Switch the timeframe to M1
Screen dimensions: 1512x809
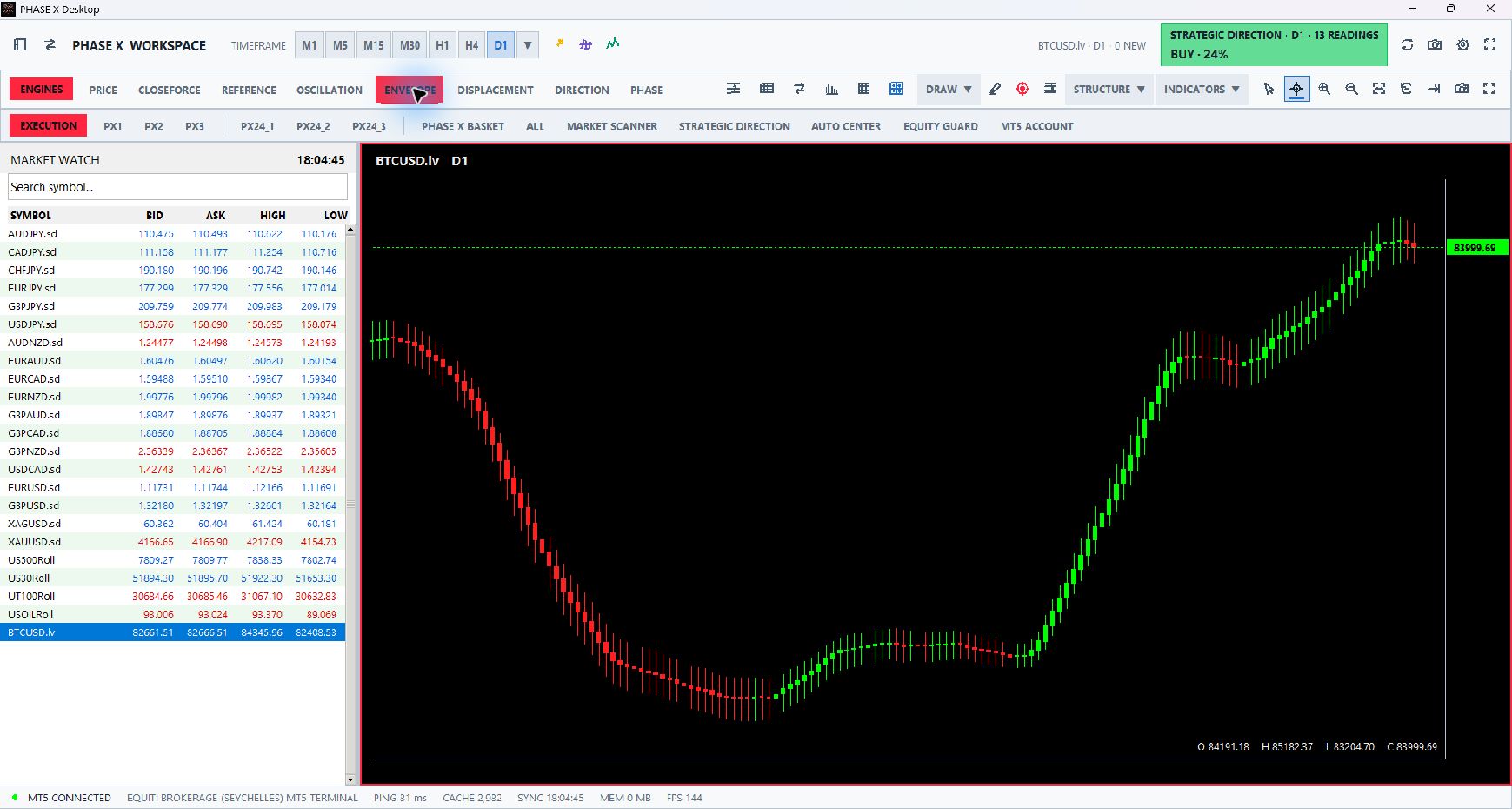point(310,45)
